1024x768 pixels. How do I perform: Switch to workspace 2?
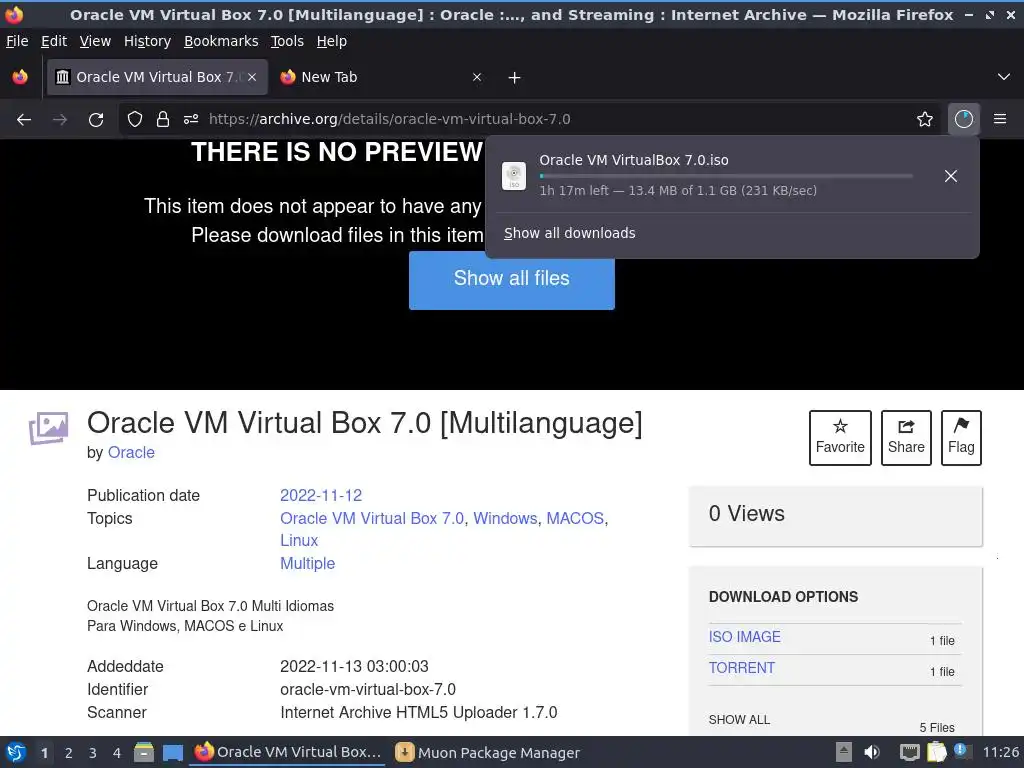tap(69, 753)
